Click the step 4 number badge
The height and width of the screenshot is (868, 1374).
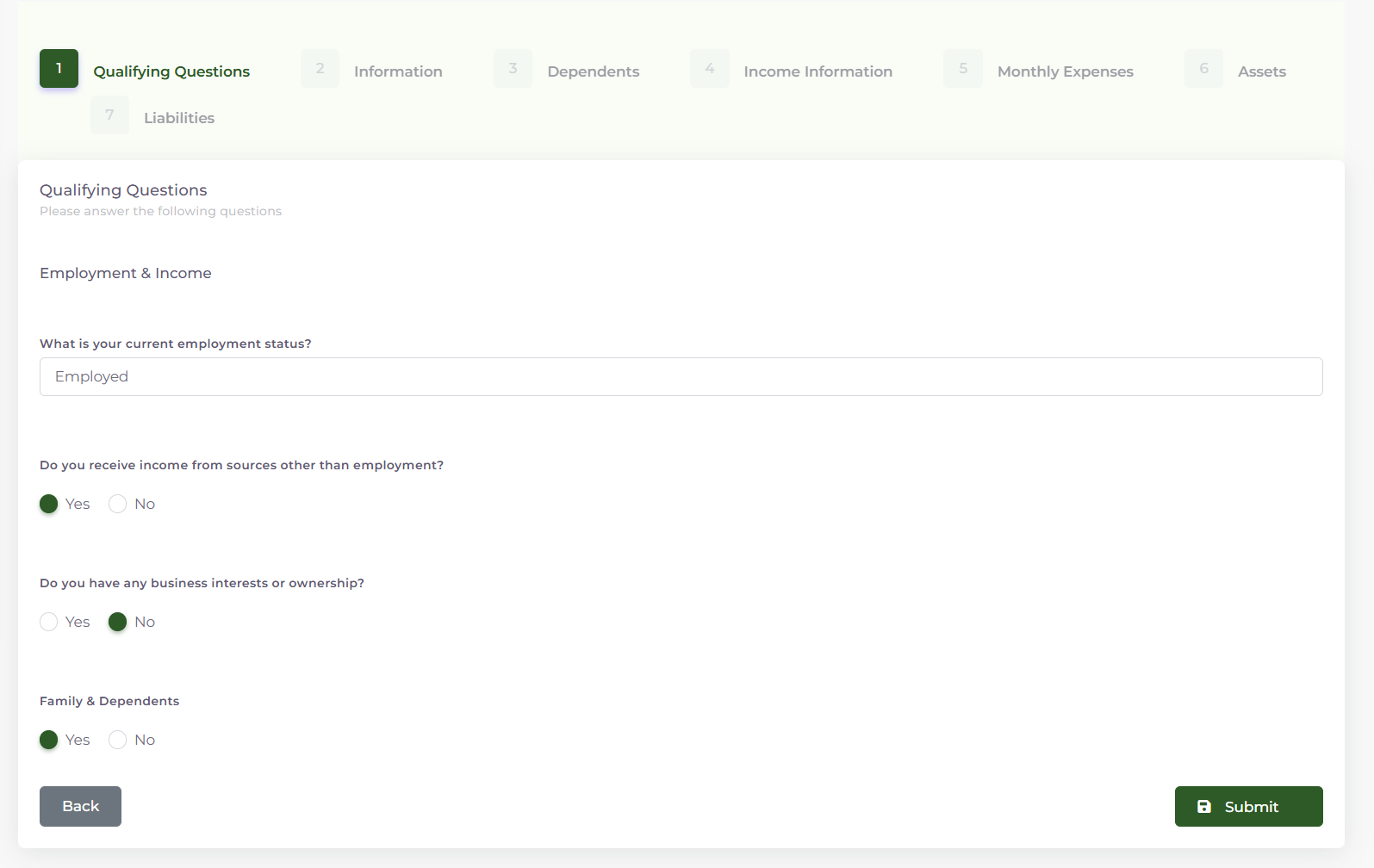pos(709,69)
